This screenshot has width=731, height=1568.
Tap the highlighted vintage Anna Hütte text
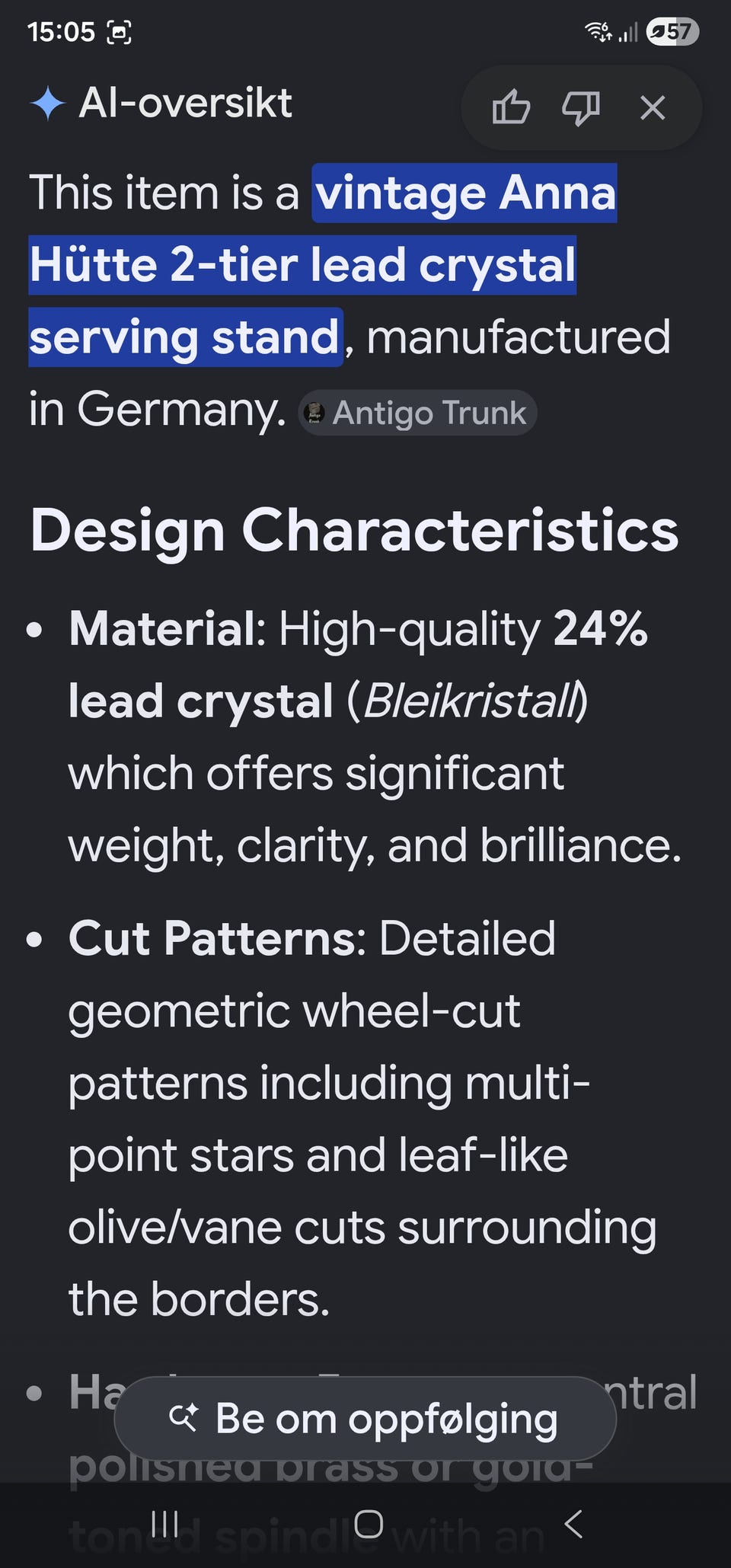[323, 265]
